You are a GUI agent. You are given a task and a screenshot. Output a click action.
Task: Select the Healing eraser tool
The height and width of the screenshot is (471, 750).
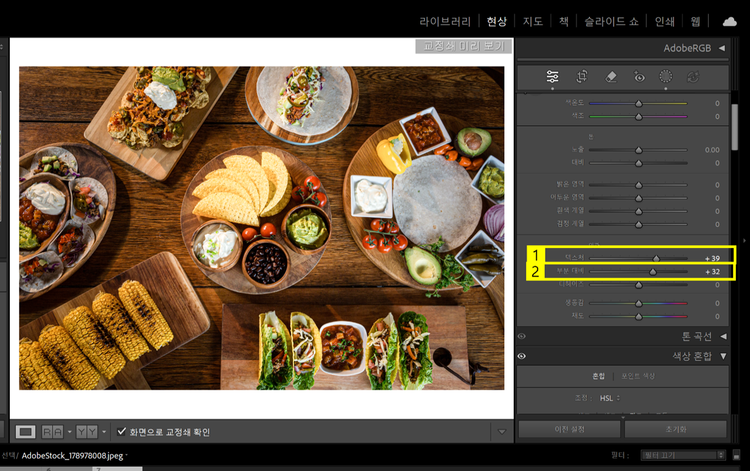(x=611, y=77)
